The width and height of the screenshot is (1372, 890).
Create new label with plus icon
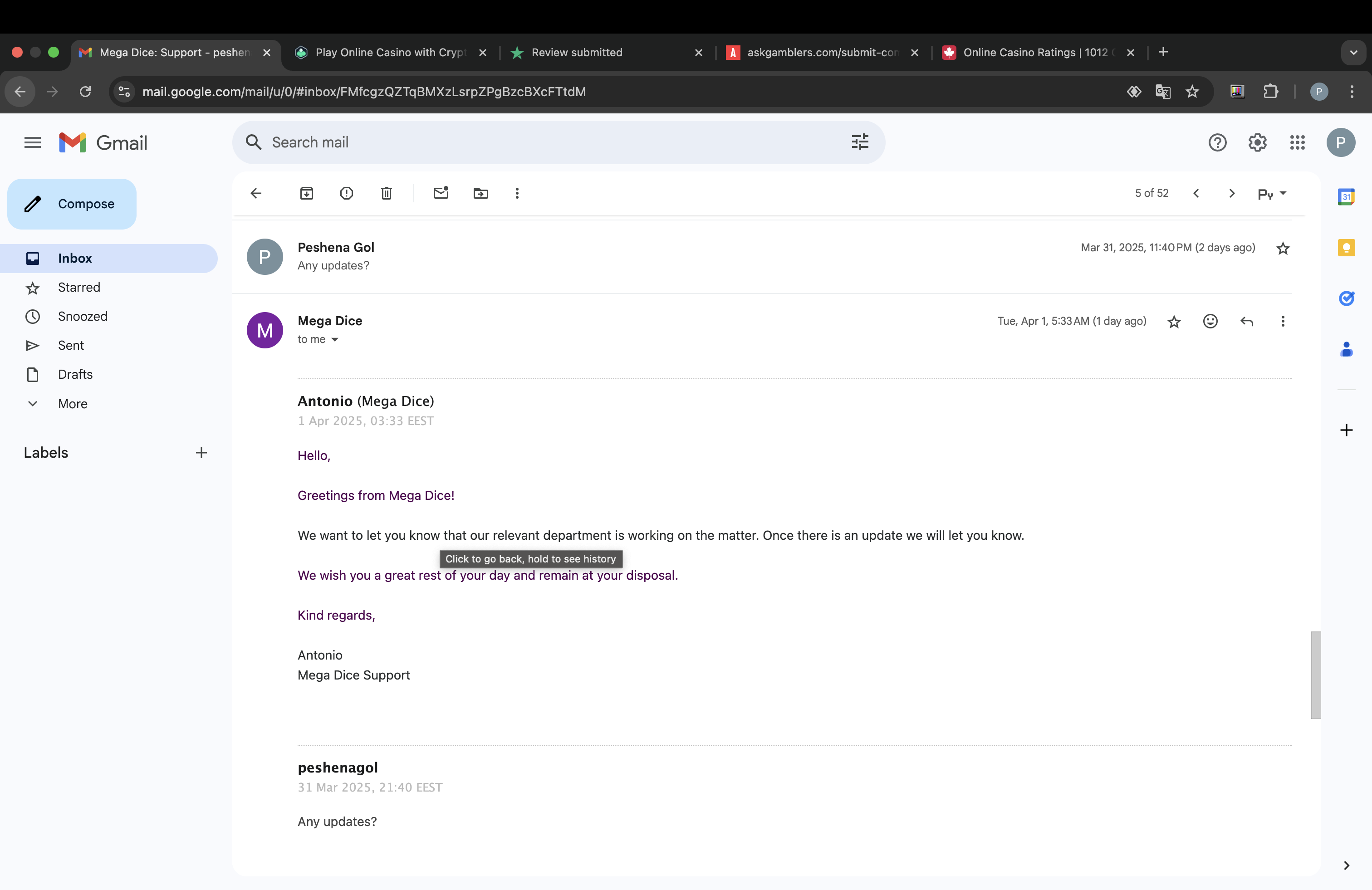pos(201,453)
